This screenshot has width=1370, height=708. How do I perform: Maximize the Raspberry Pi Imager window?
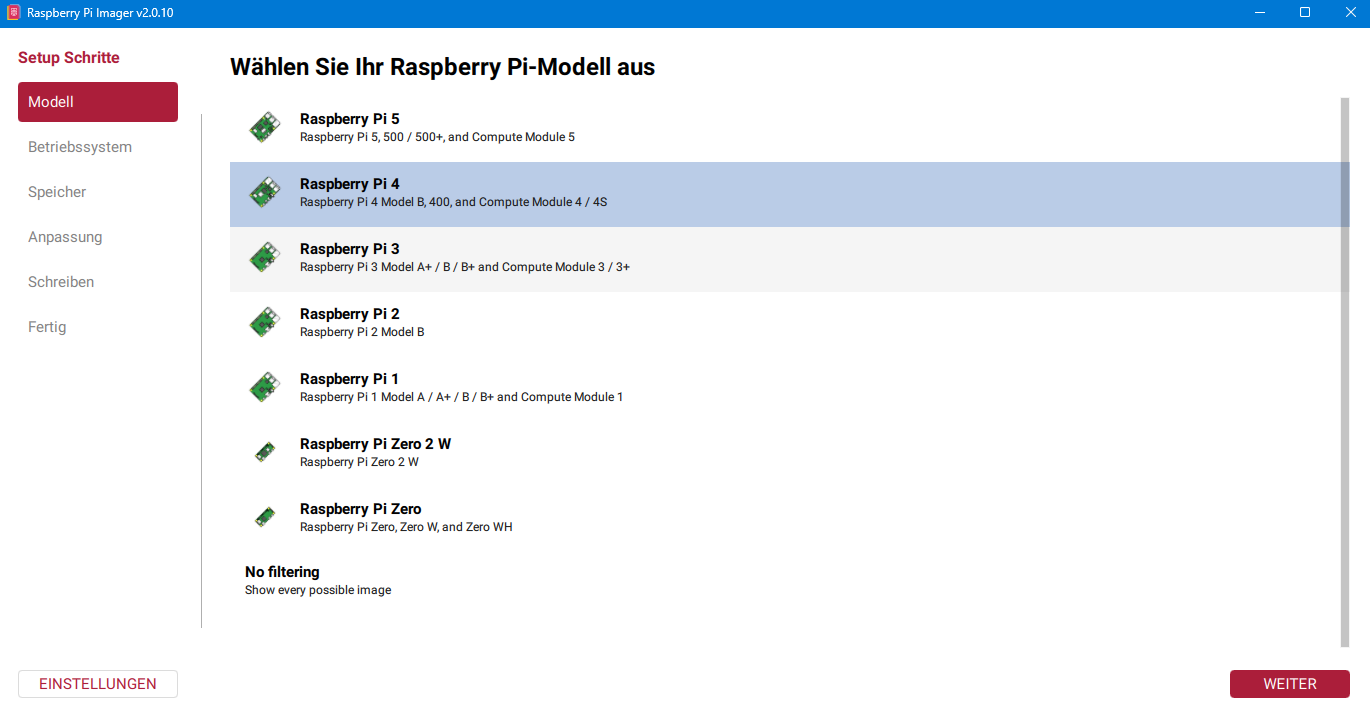1305,13
